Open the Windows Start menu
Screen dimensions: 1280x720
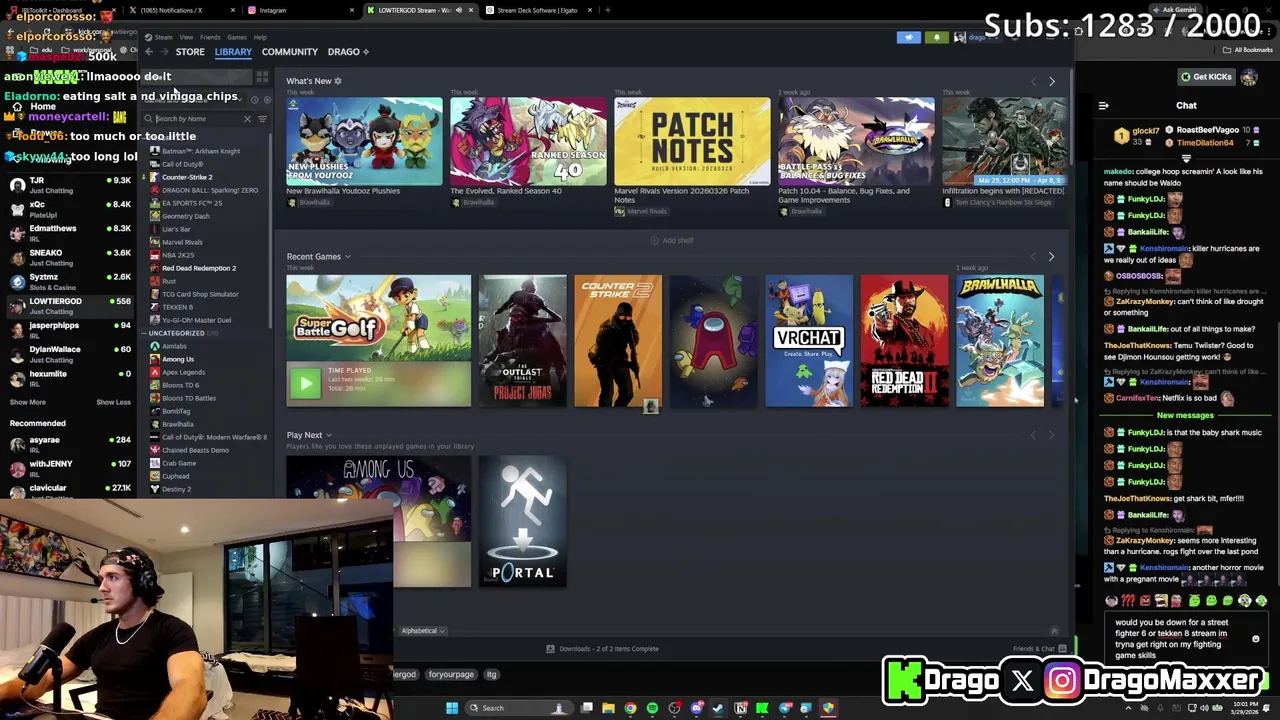tap(452, 708)
